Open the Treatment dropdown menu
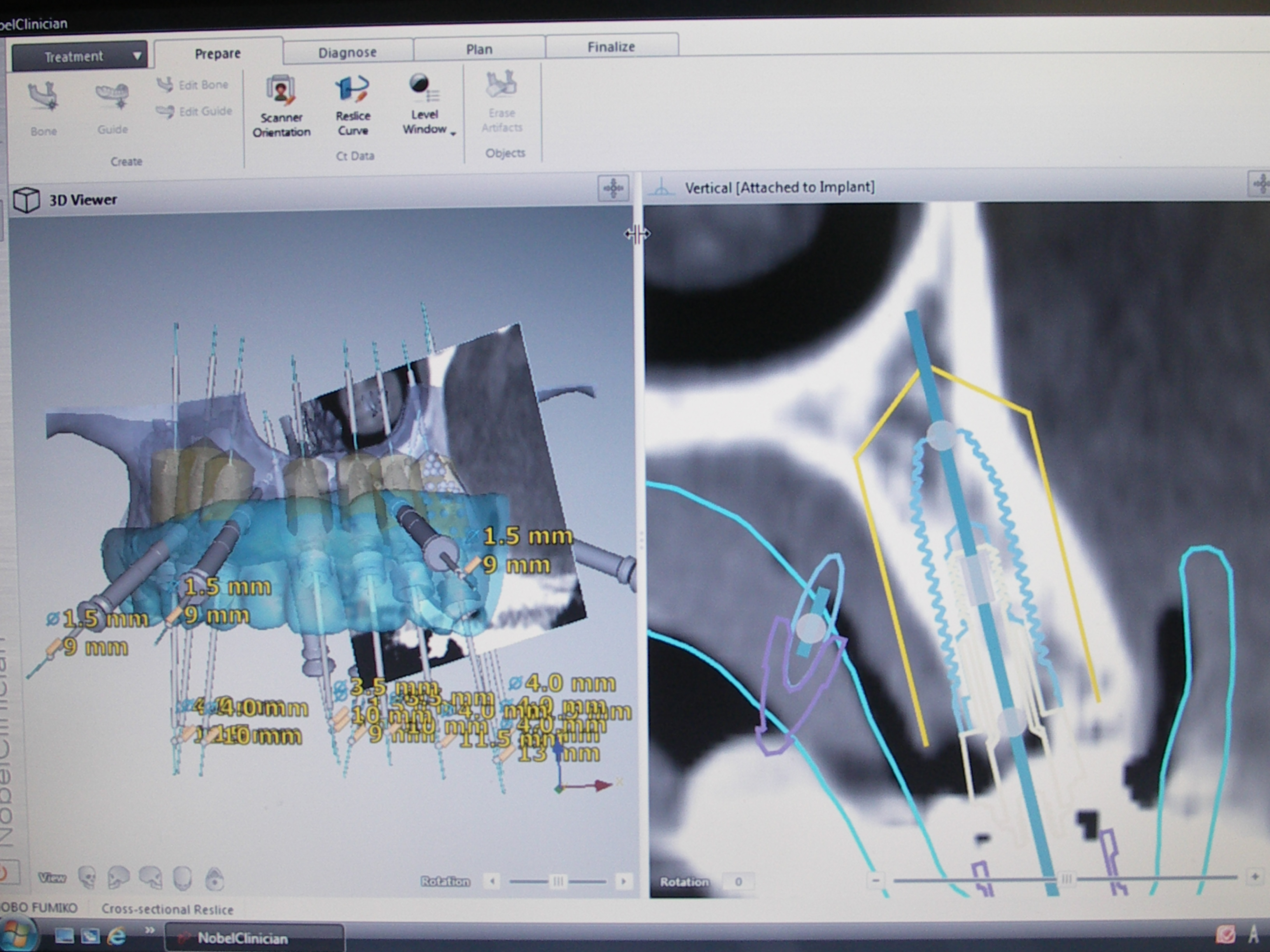Image resolution: width=1270 pixels, height=952 pixels. pos(79,56)
